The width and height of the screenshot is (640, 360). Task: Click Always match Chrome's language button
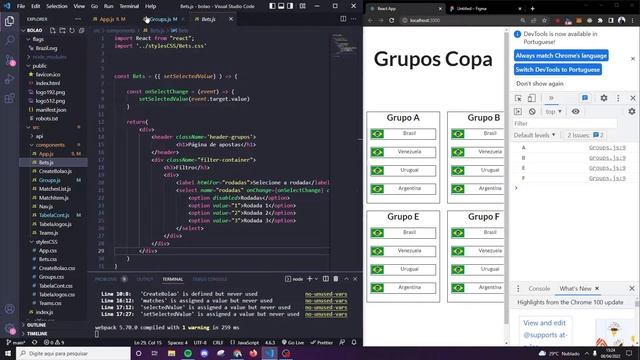click(x=561, y=56)
